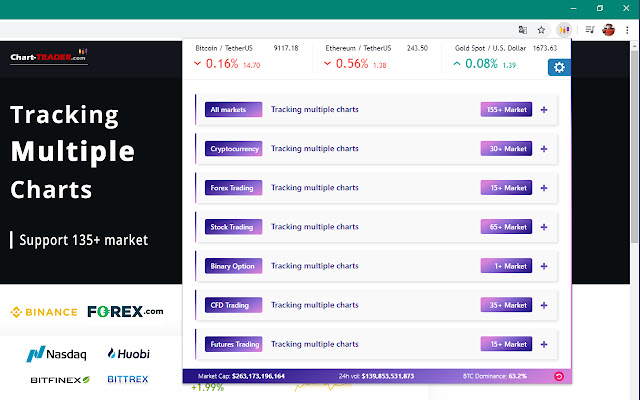
Task: Click the Chart-TRADER.com logo
Action: click(x=49, y=56)
